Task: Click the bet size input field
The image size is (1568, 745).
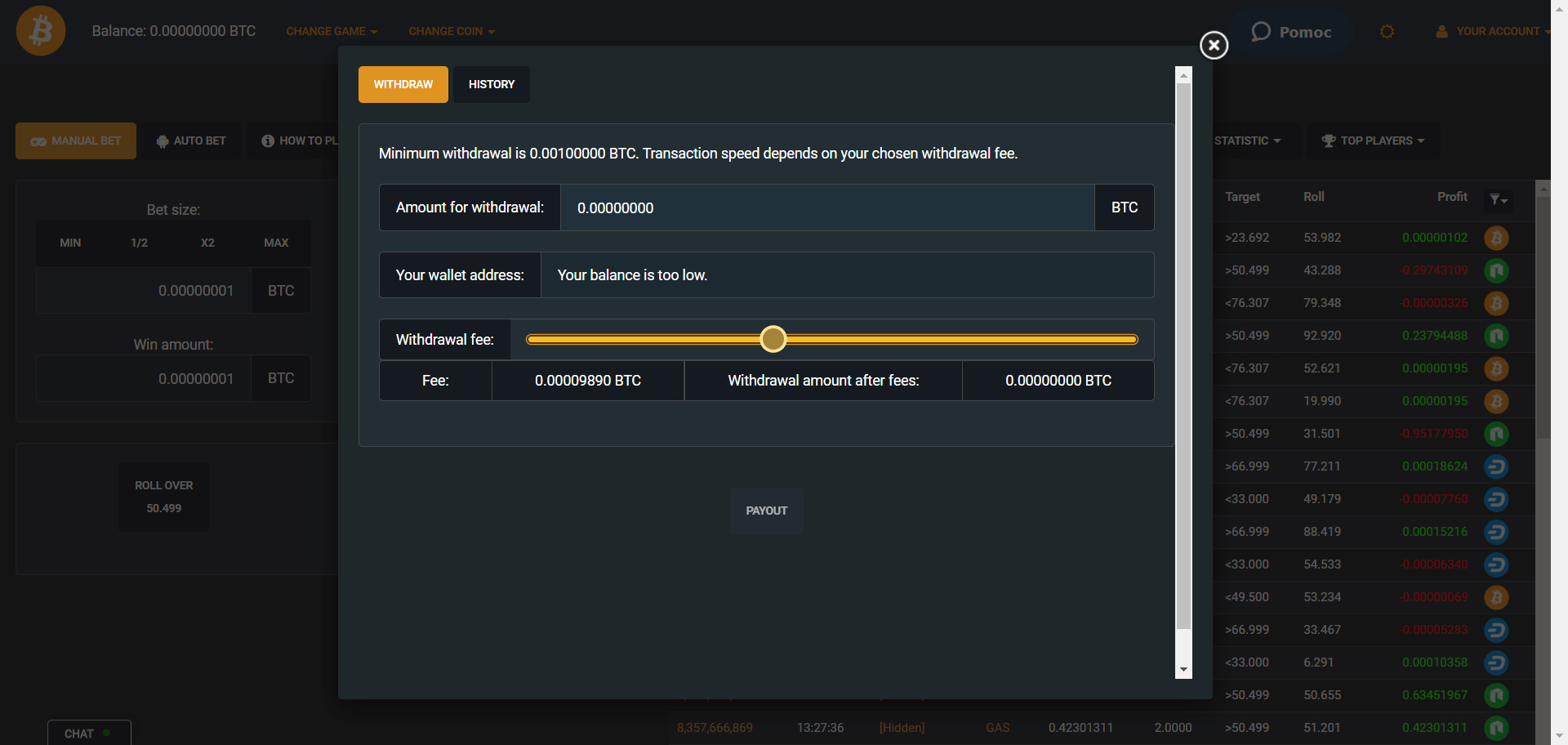Action: [x=143, y=291]
